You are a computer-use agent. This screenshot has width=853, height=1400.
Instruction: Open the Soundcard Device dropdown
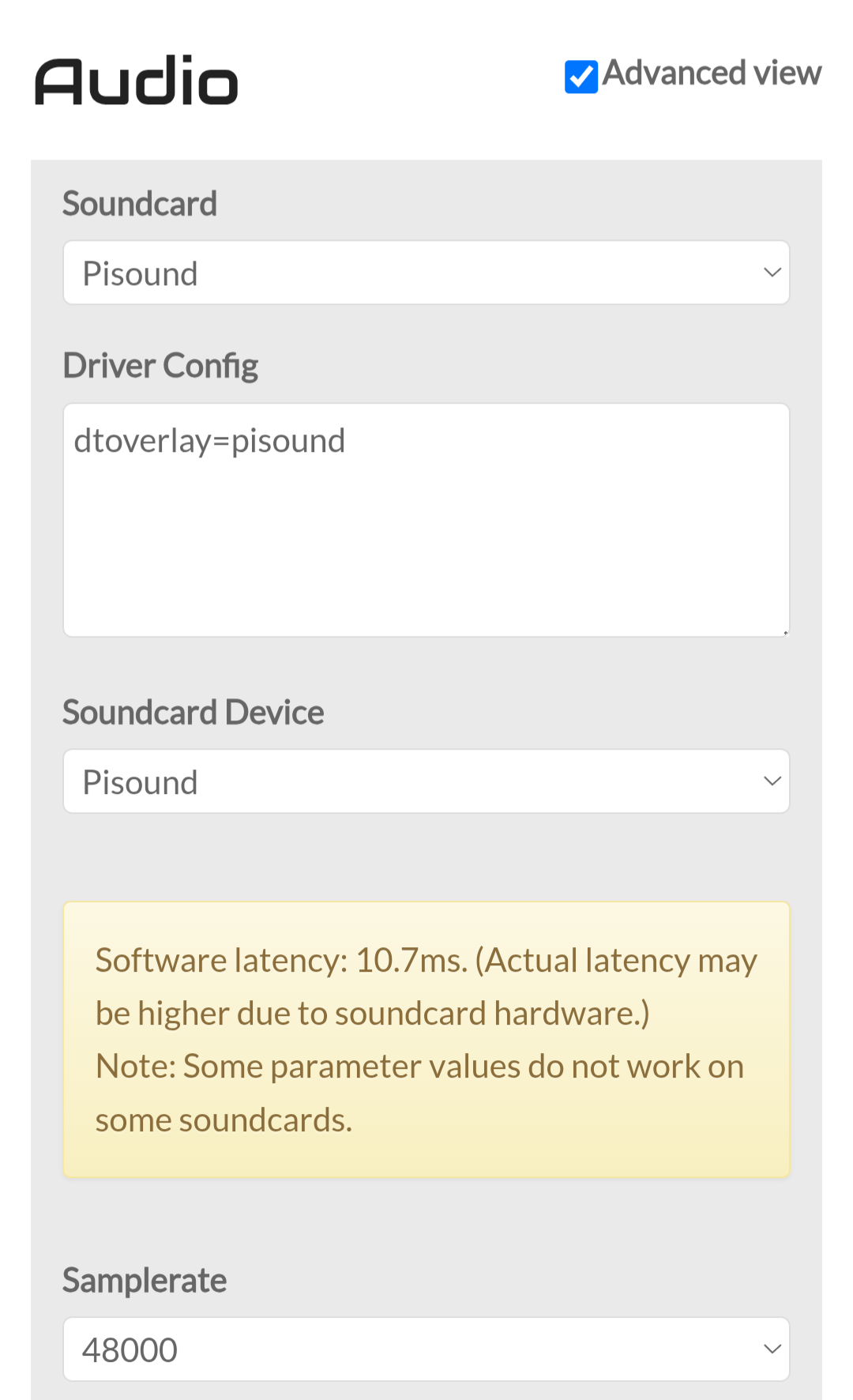426,782
